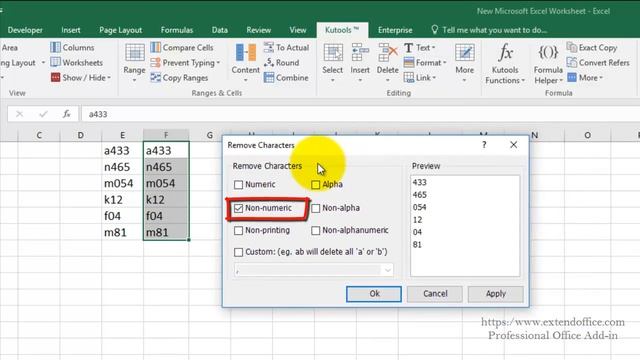Switch to the Developer tab

click(25, 30)
